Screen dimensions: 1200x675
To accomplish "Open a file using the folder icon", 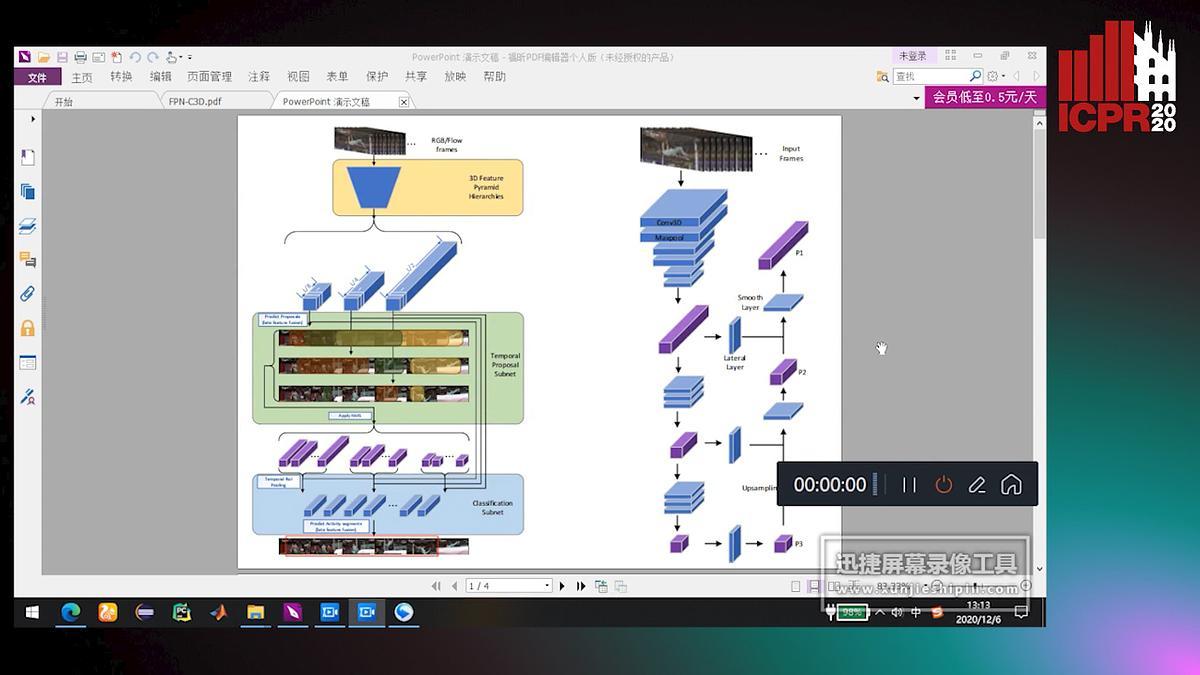I will tap(44, 57).
